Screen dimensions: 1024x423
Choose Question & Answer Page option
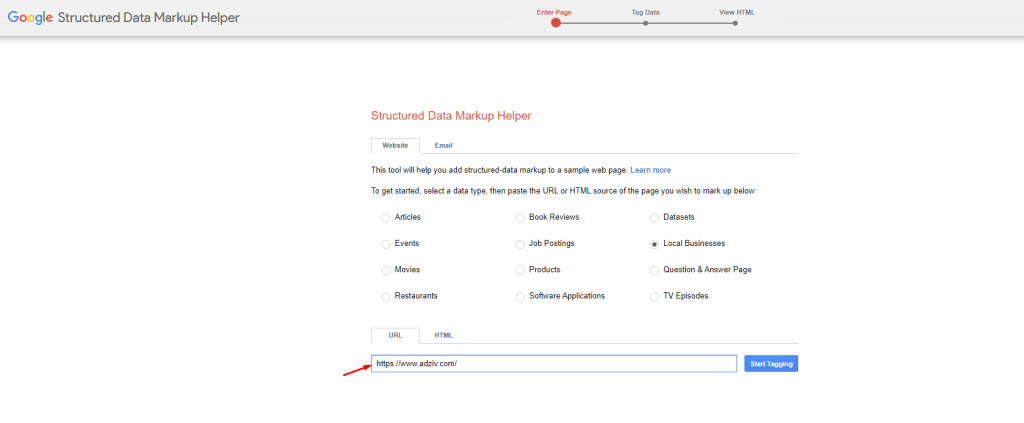(654, 270)
